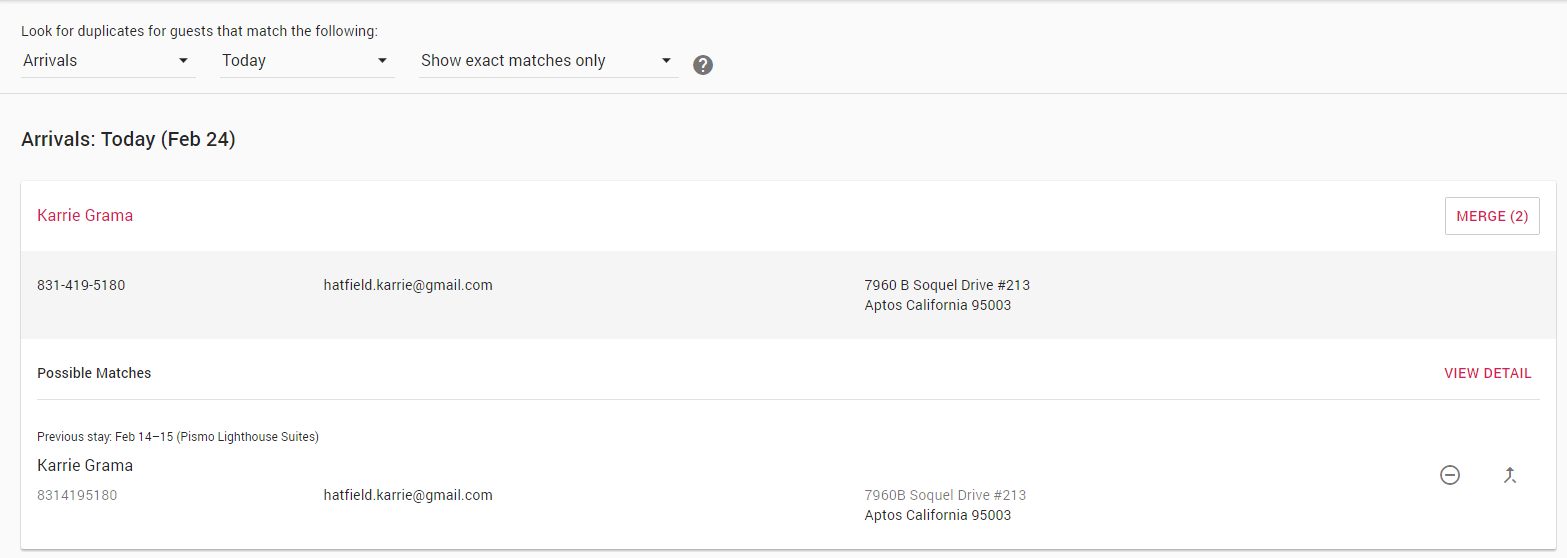Click the primary guest's hatfield.karrie@gmail.com email

[x=408, y=285]
